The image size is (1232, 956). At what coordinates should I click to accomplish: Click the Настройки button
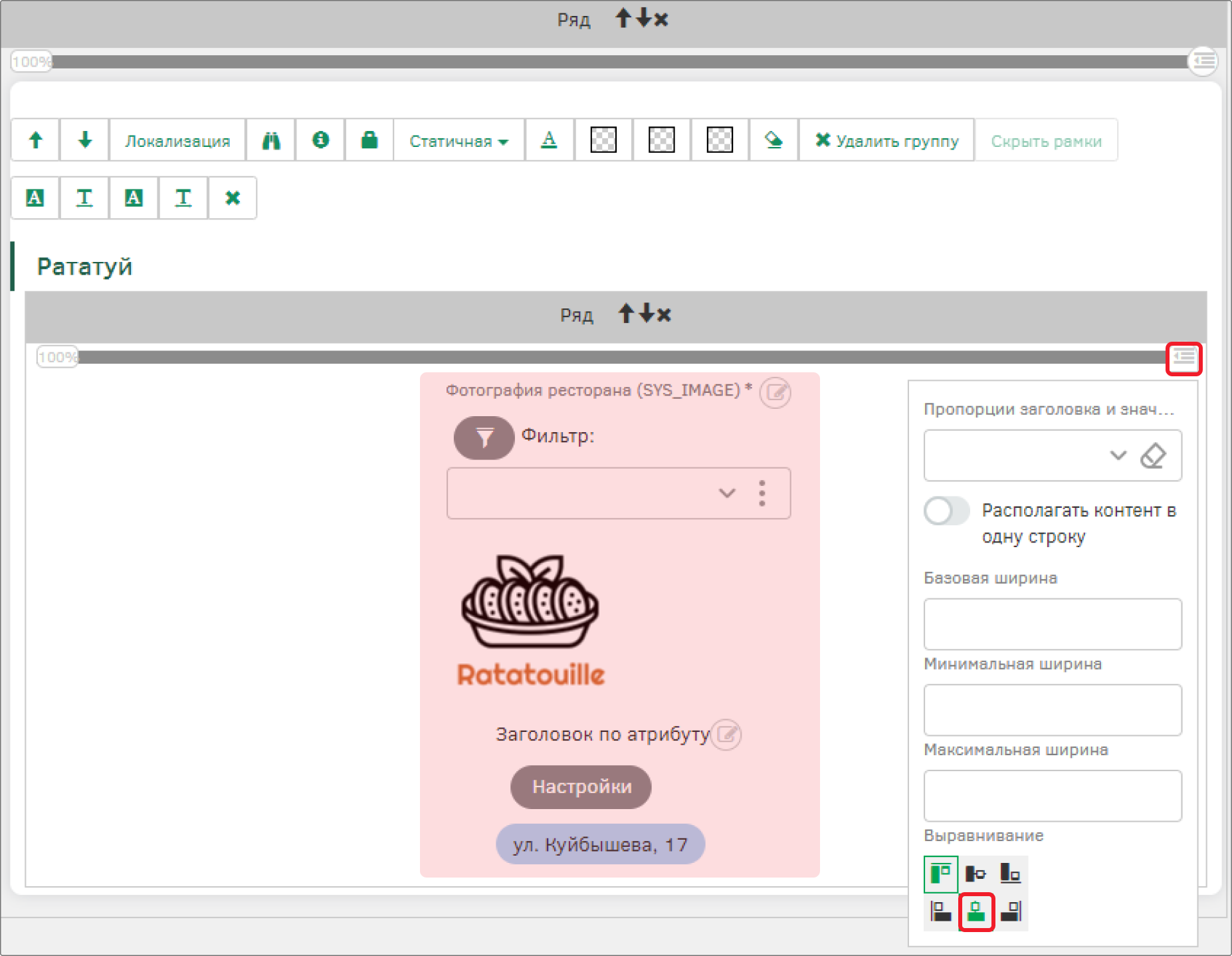click(x=581, y=787)
